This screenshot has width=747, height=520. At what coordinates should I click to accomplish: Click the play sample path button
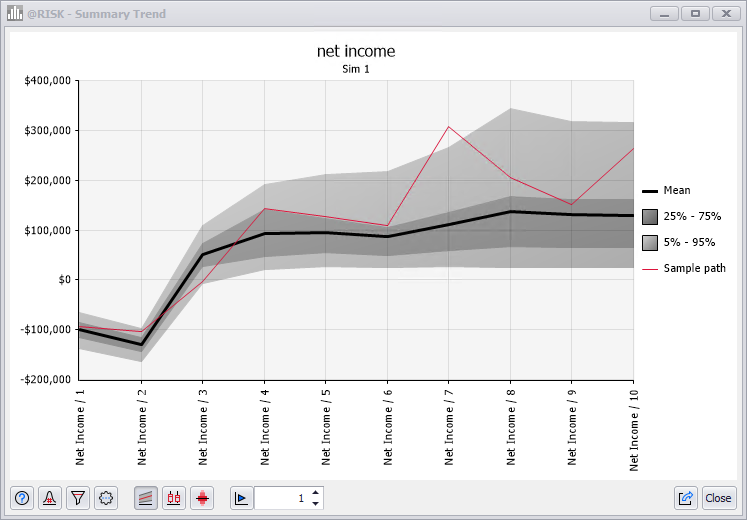pyautogui.click(x=242, y=498)
